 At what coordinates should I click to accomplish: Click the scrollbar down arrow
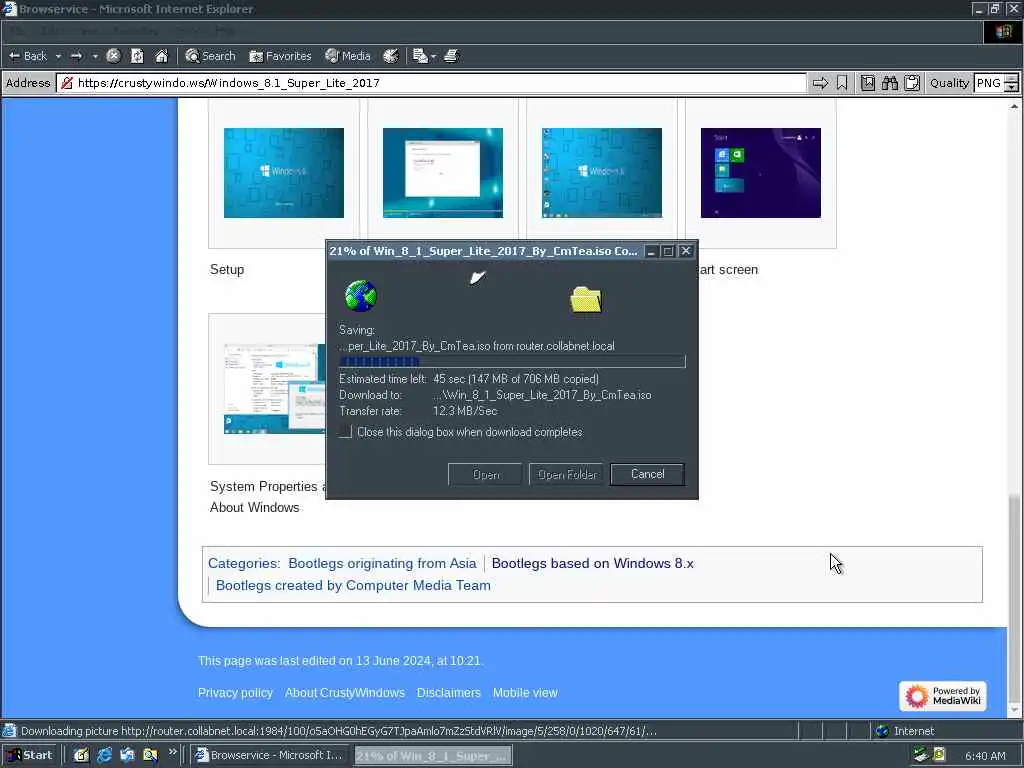pyautogui.click(x=1014, y=710)
